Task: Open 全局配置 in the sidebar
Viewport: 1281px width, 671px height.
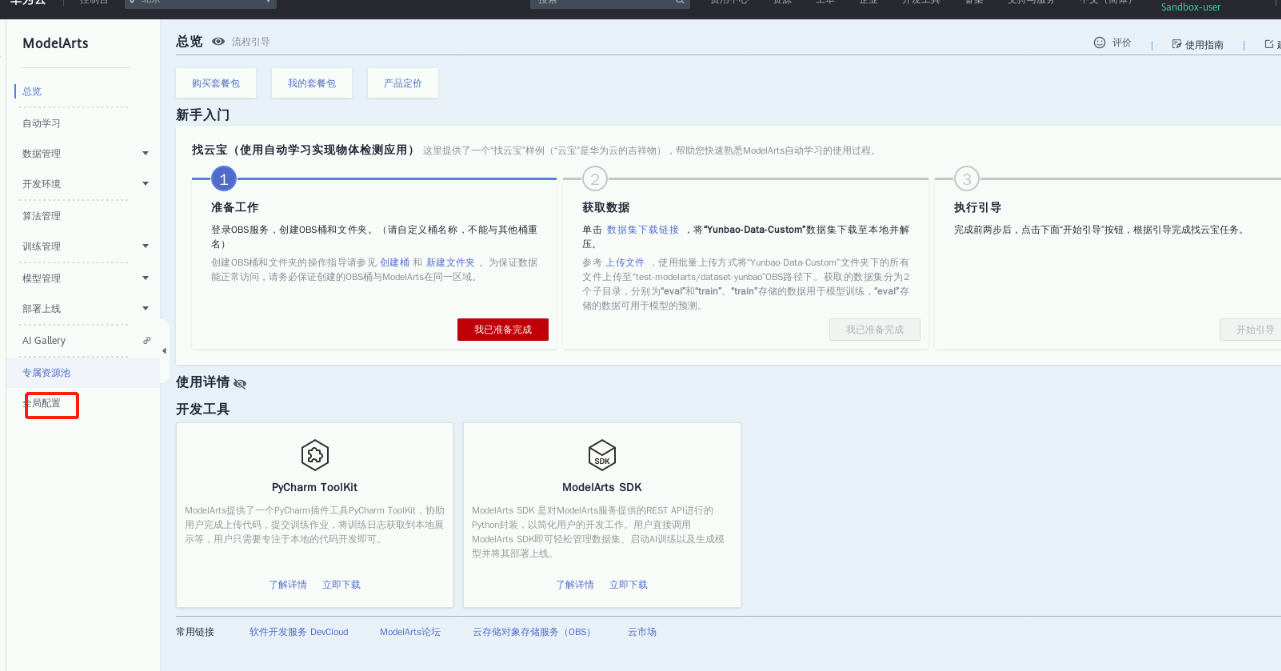Action: [42, 404]
